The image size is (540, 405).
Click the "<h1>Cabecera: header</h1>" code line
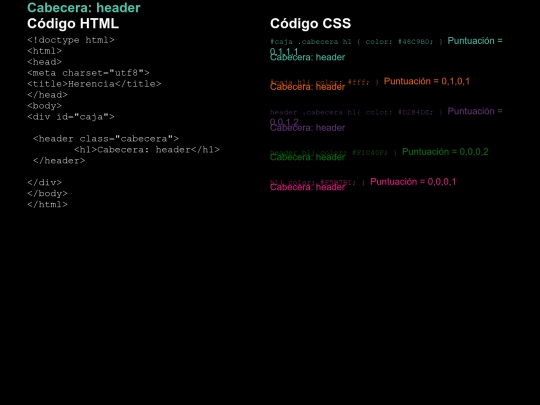coord(147,150)
